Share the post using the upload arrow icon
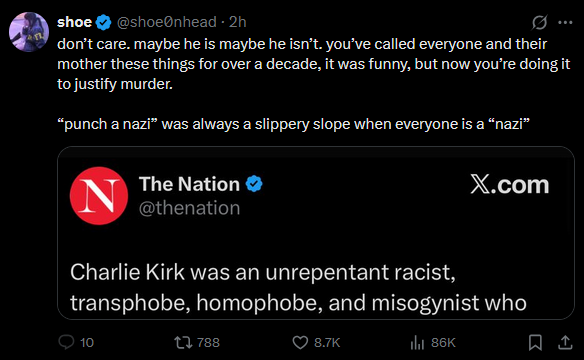This screenshot has width=584, height=360. point(565,342)
